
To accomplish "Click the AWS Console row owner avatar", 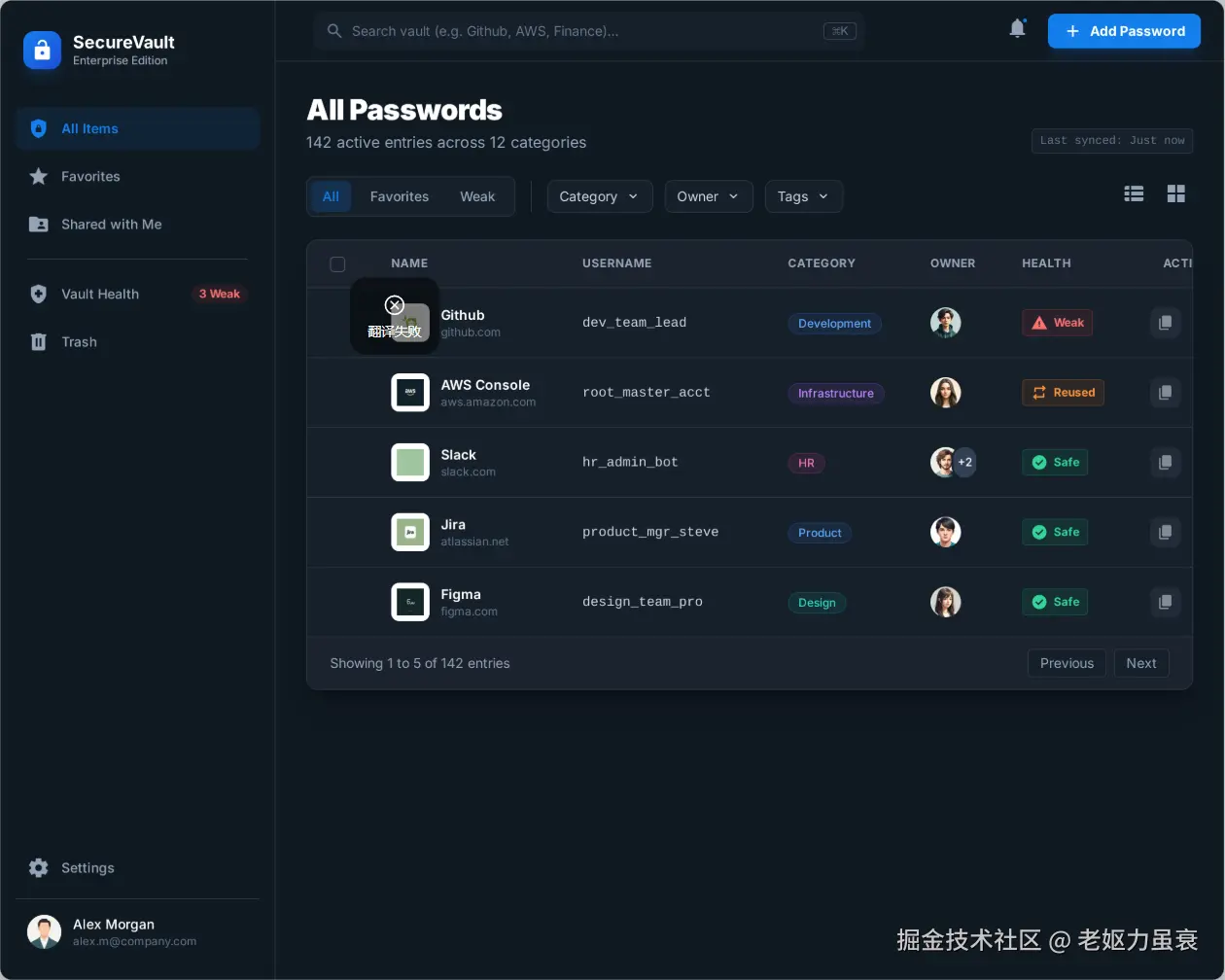I will [x=945, y=392].
